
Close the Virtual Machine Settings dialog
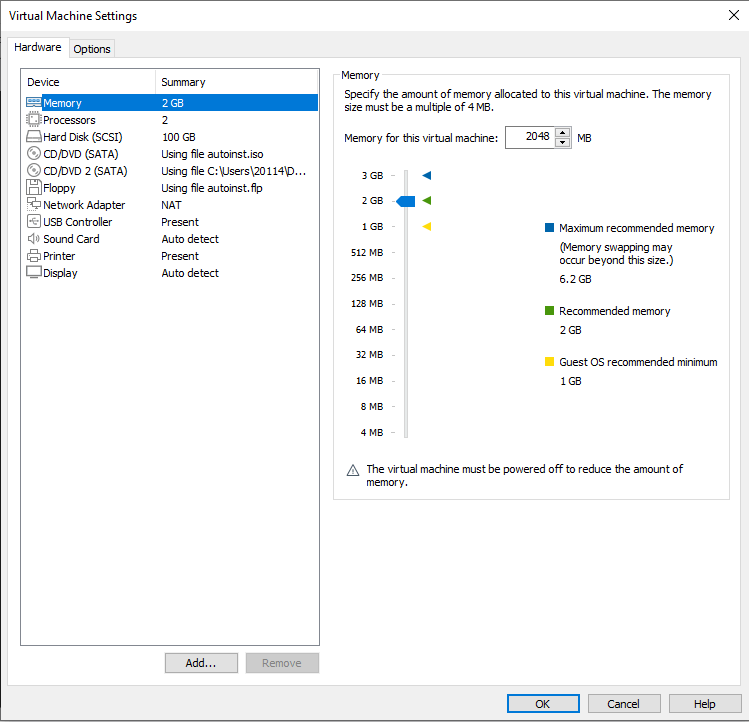click(x=734, y=15)
